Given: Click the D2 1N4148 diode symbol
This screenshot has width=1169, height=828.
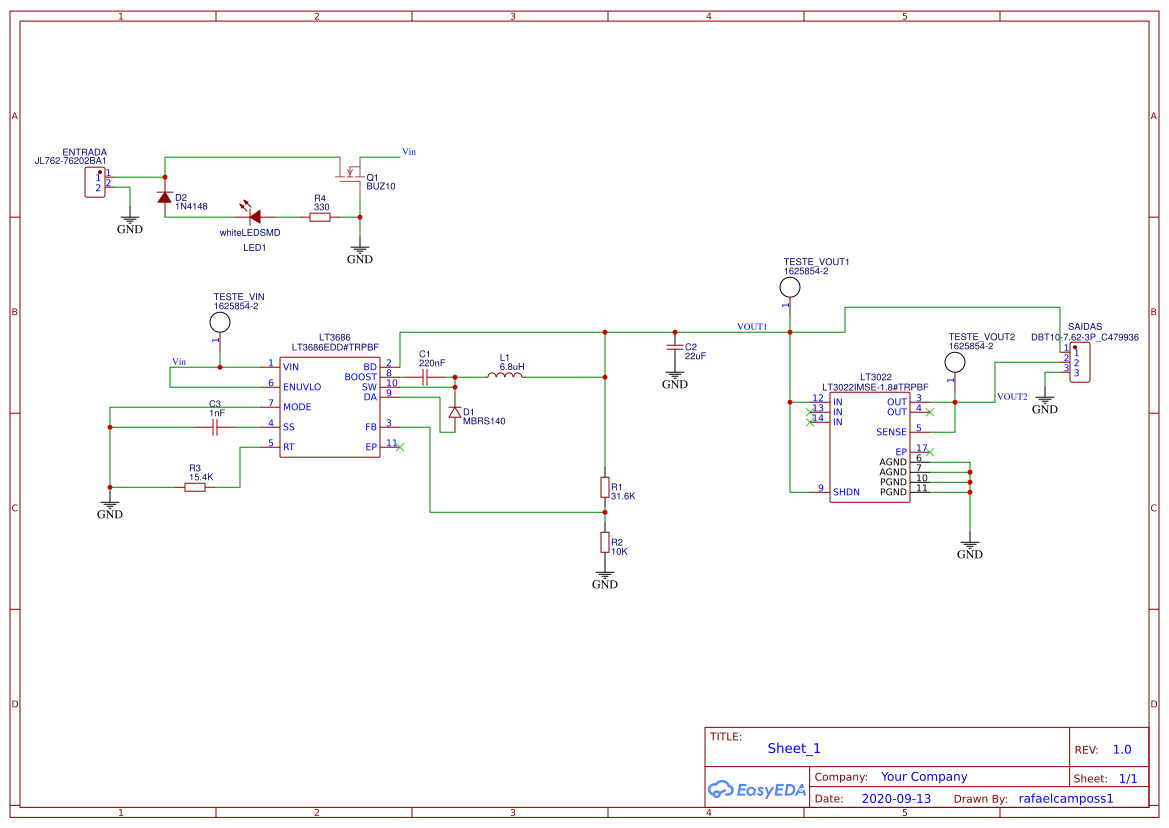Looking at the screenshot, I should [x=165, y=197].
